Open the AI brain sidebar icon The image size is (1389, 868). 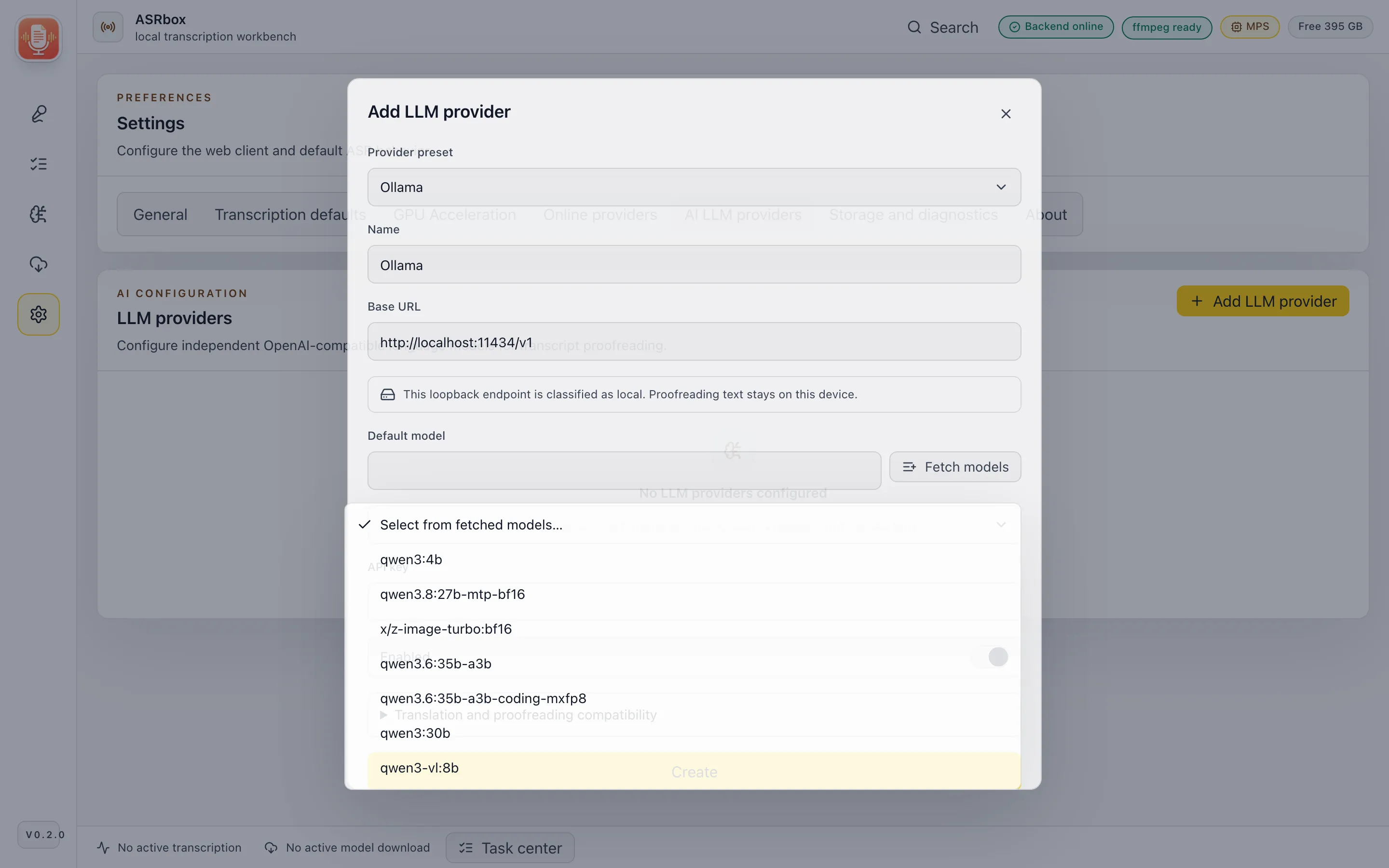39,214
